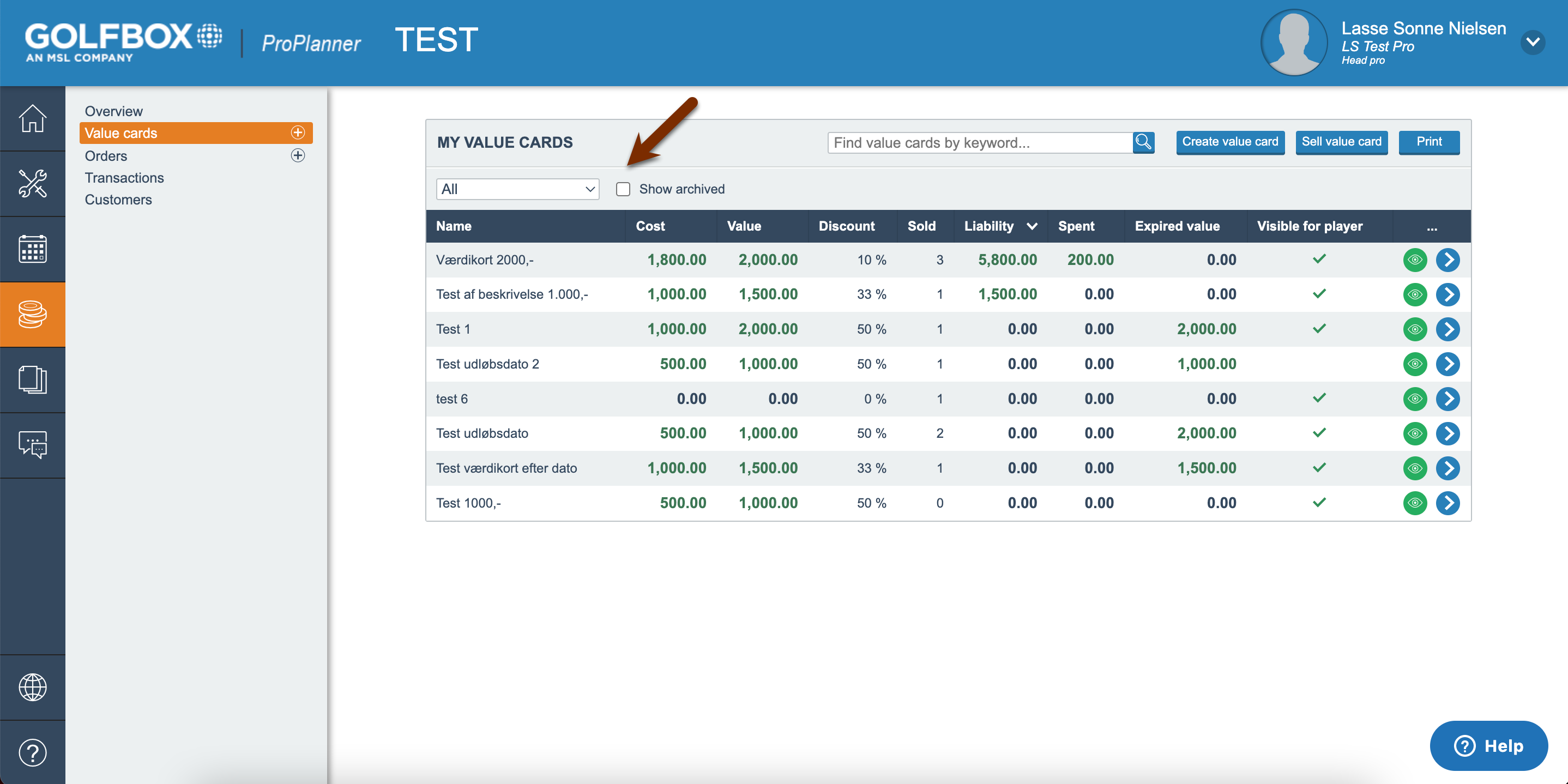Viewport: 1568px width, 784px height.
Task: Click the Print button
Action: 1428,142
